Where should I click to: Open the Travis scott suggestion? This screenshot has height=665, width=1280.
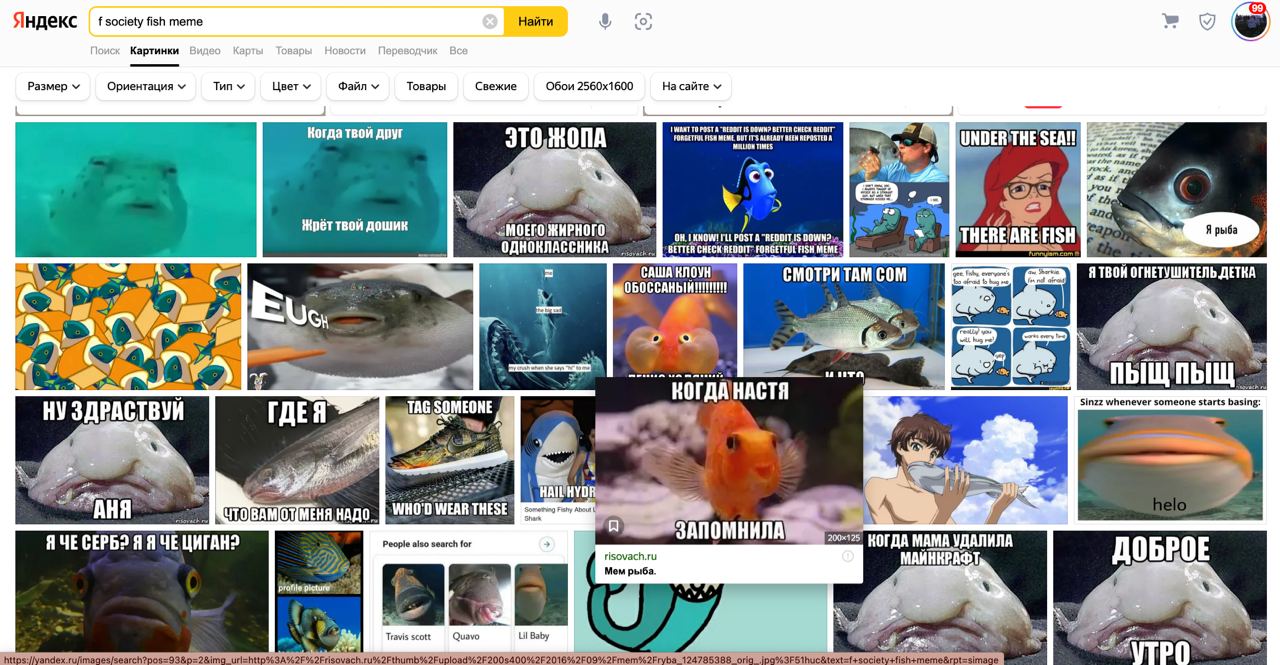tap(413, 605)
